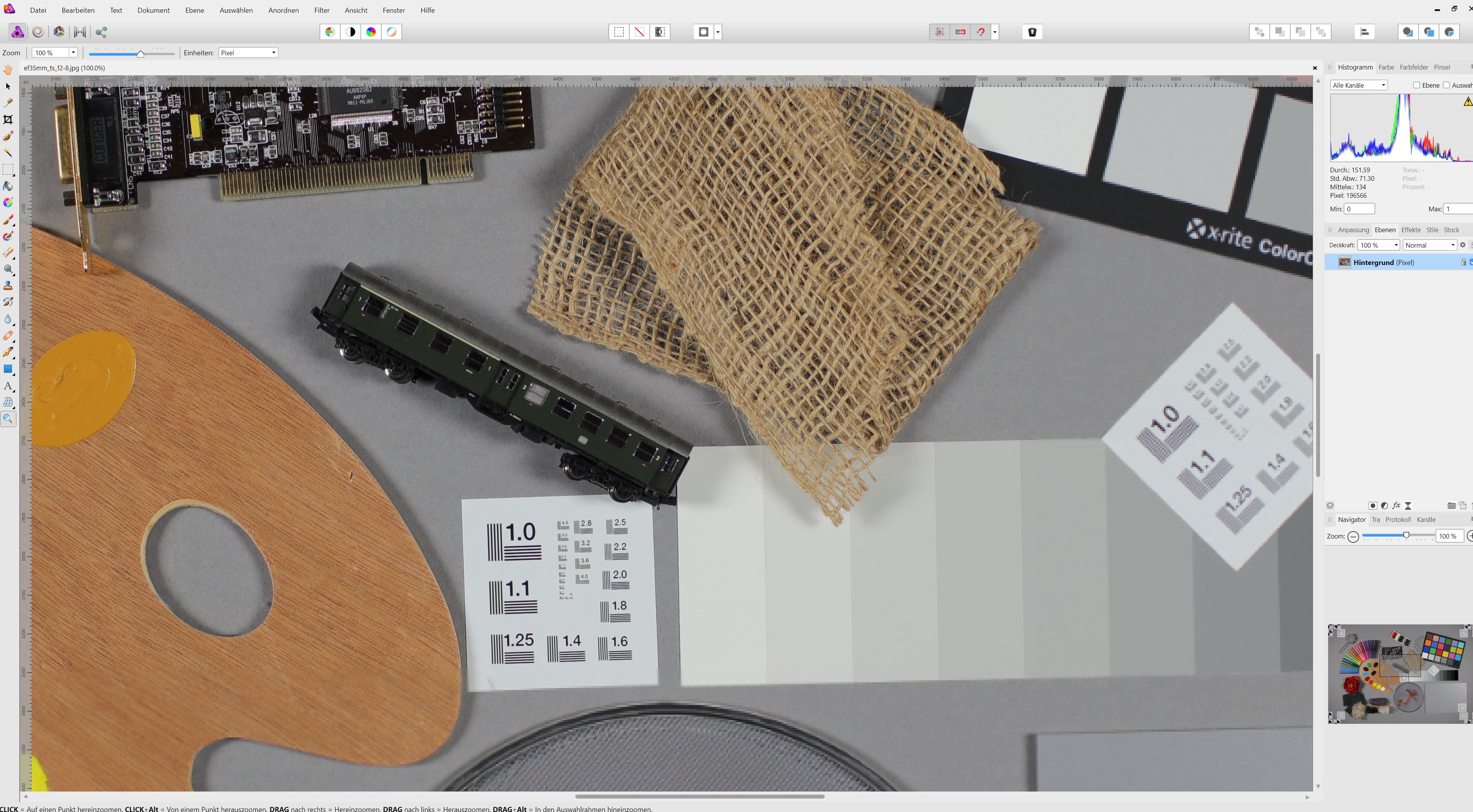Select the Pen tool
The height and width of the screenshot is (812, 1473).
[8, 352]
